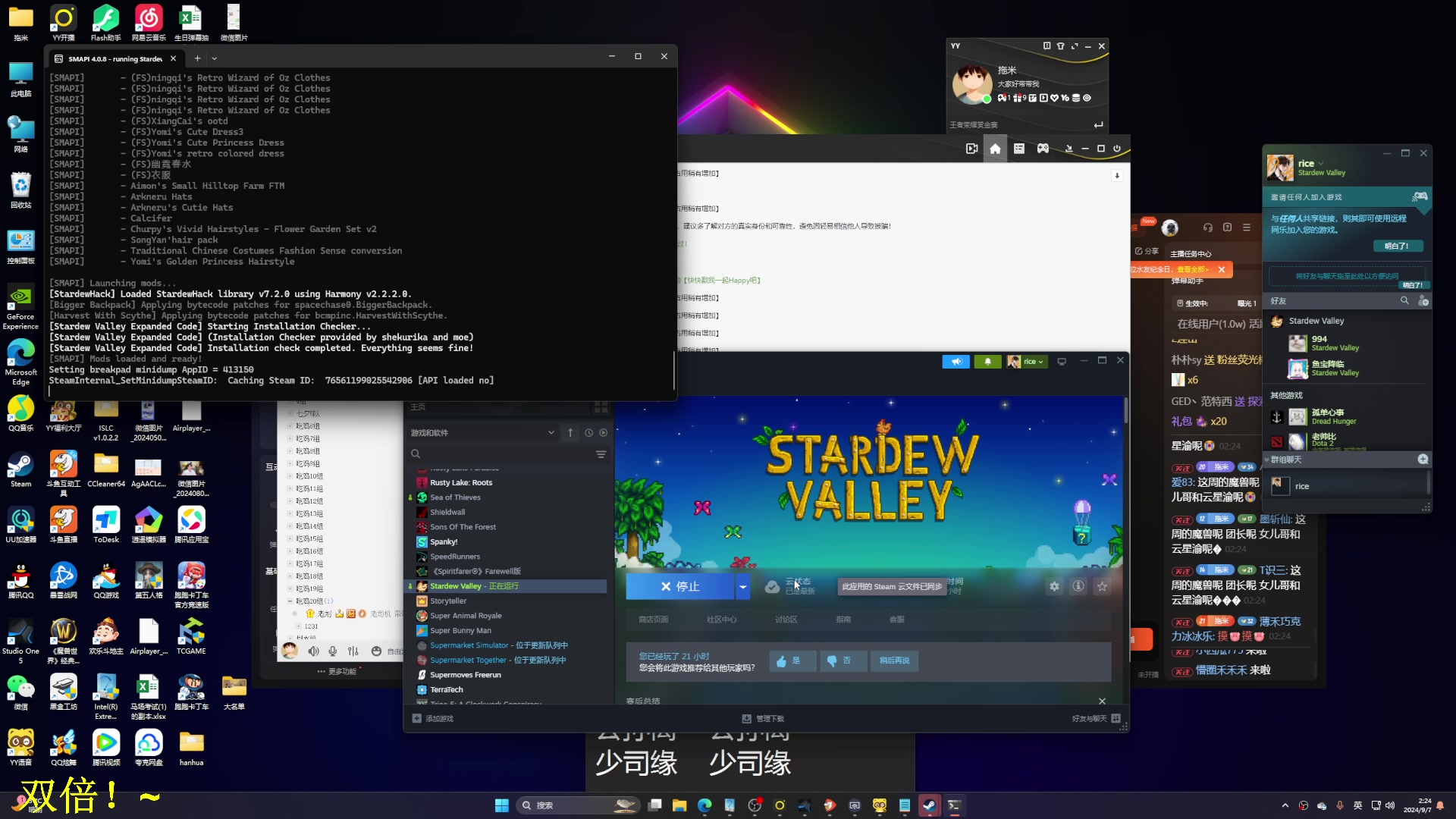Open 商店页面 tab for Stardew Valley

(x=654, y=620)
